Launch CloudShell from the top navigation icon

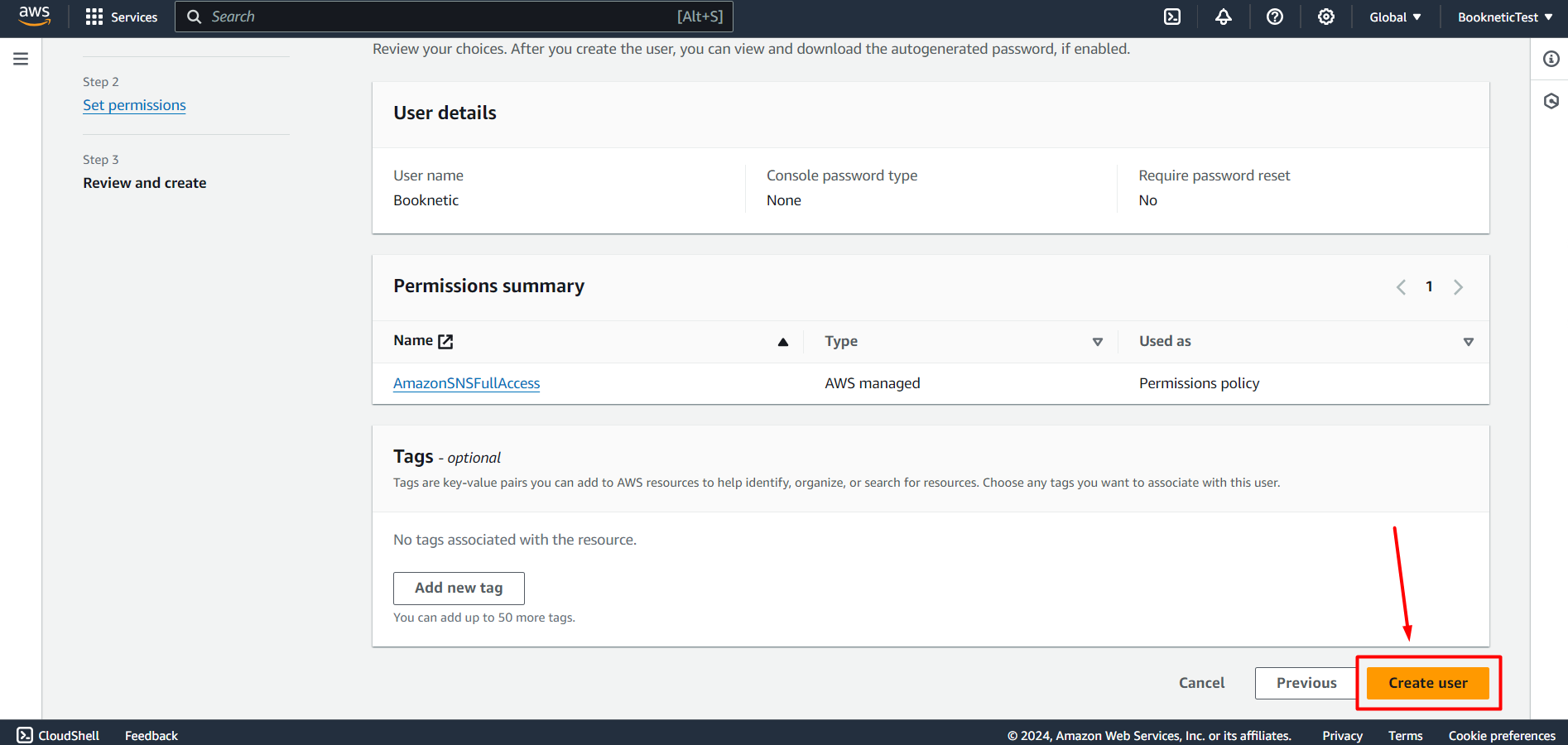1171,17
